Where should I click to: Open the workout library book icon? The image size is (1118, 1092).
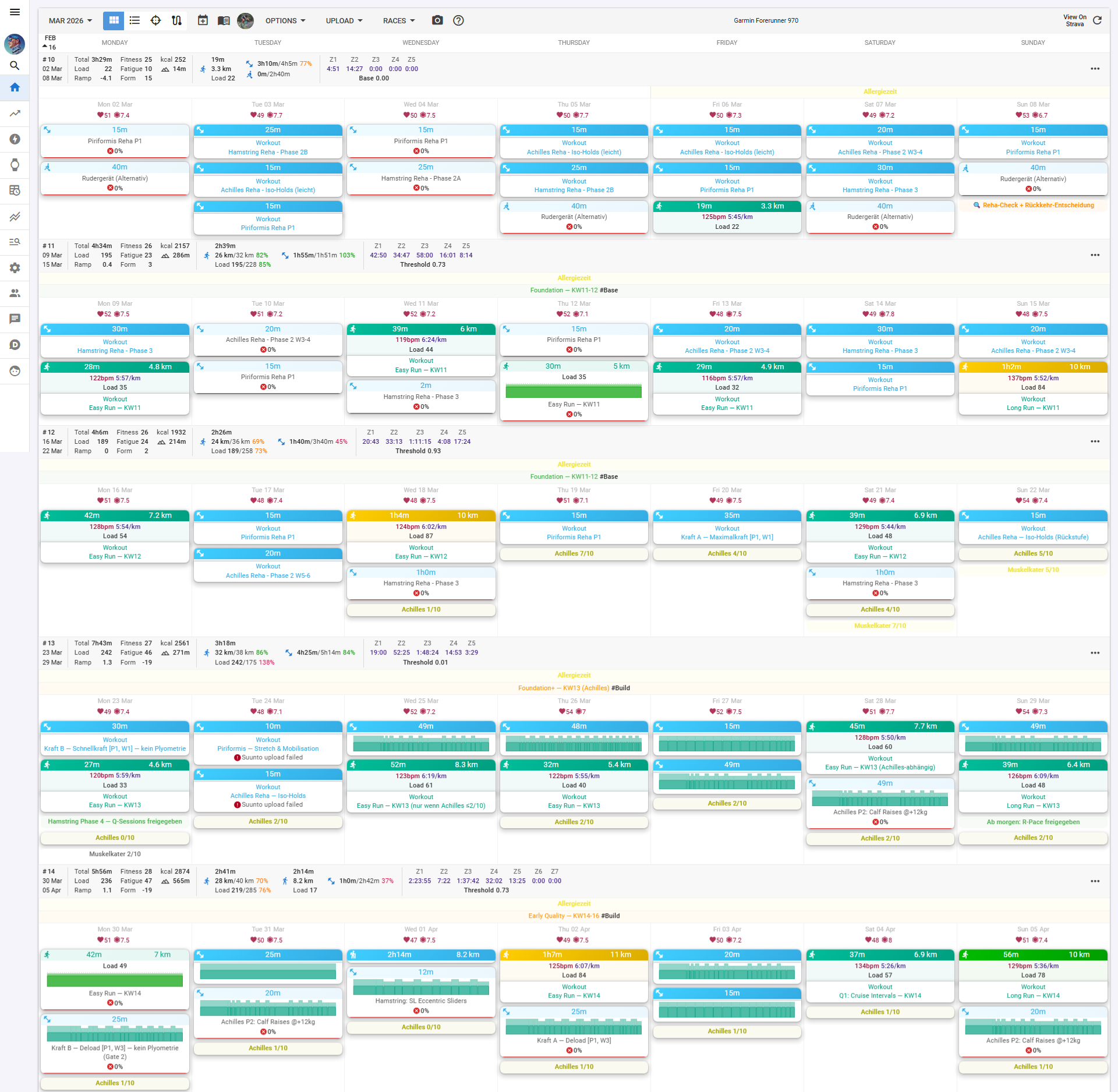[x=224, y=20]
